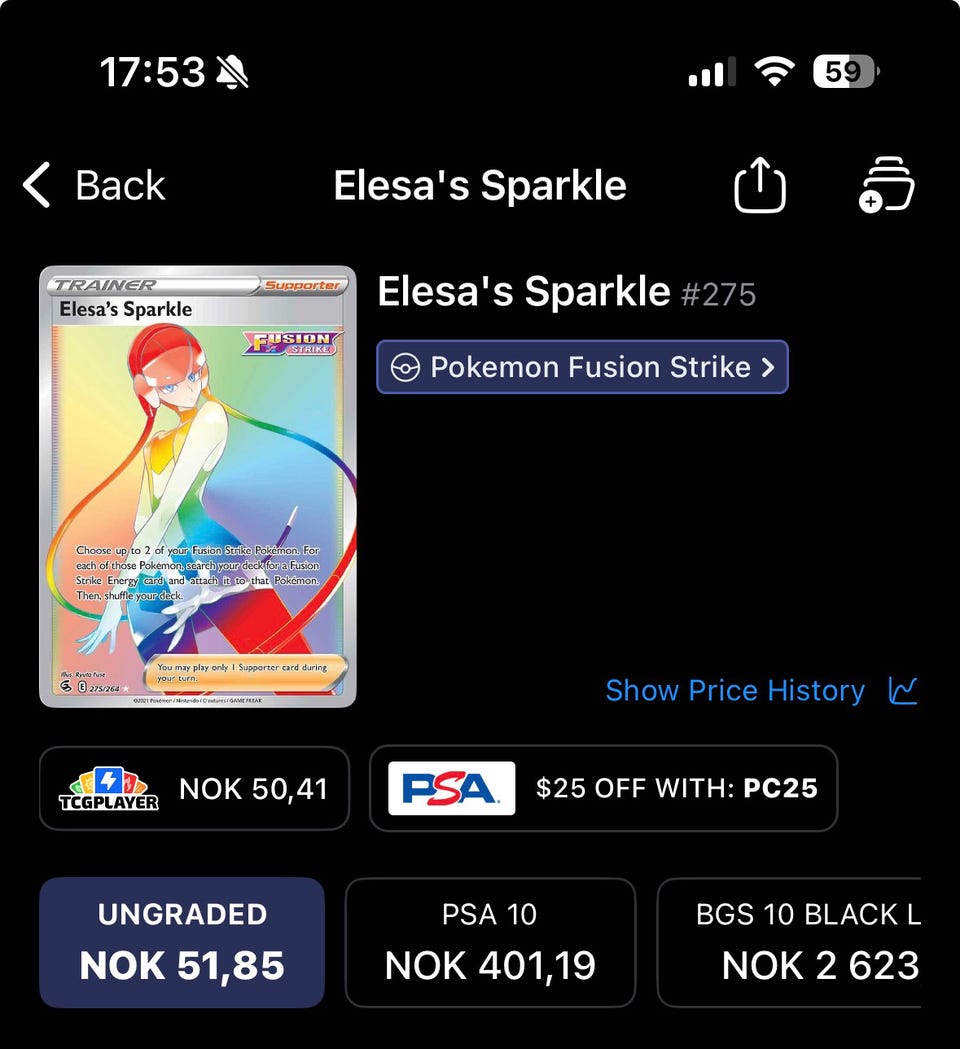
Task: Tap the Pokeball icon in set badge
Action: pos(404,367)
